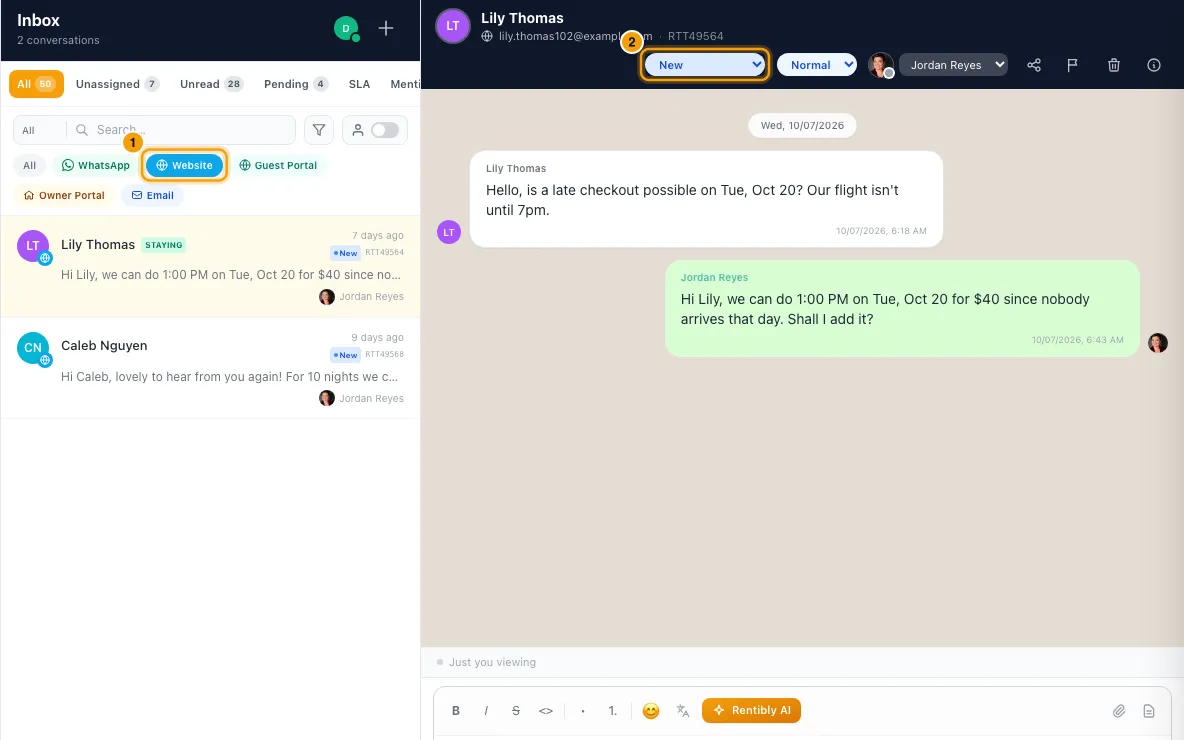Toggle the assigned-to-me switch
The image size is (1184, 740).
tap(384, 130)
